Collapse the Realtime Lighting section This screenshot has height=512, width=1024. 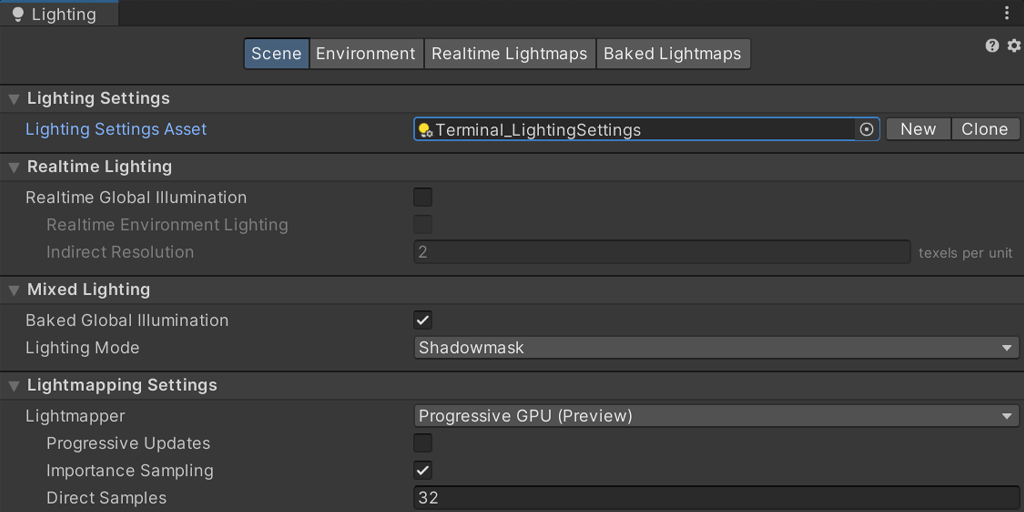[x=14, y=167]
